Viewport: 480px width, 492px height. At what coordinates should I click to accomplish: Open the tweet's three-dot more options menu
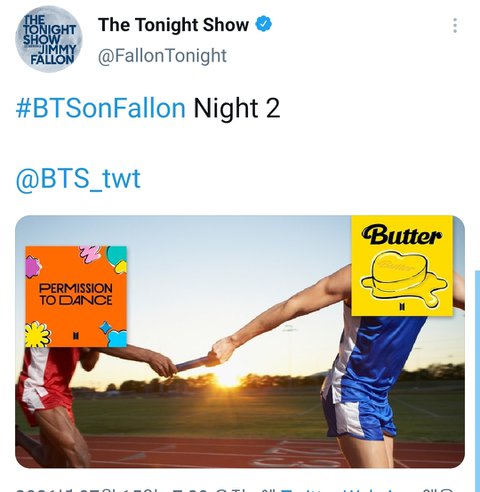(x=455, y=25)
